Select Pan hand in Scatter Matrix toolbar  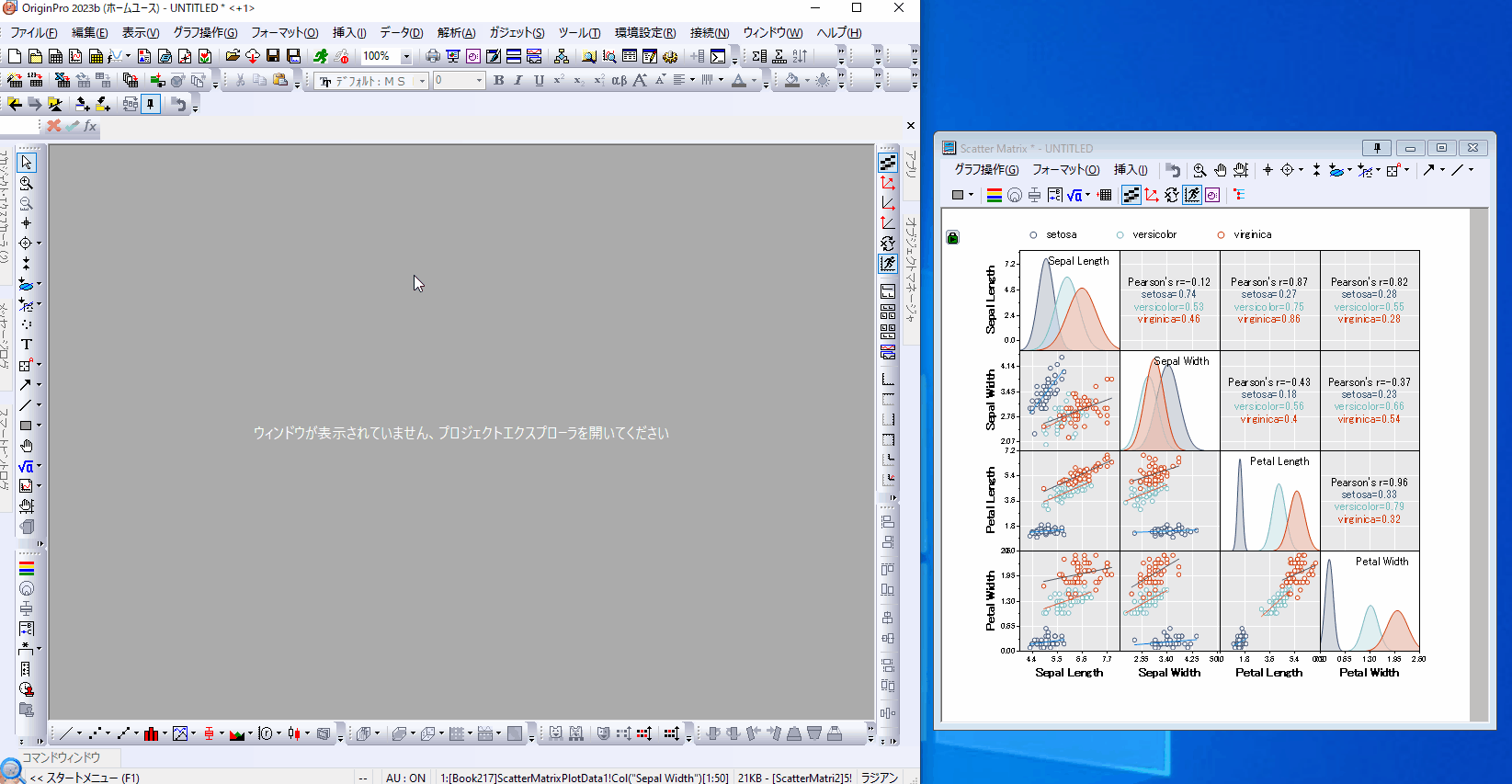coord(1220,170)
